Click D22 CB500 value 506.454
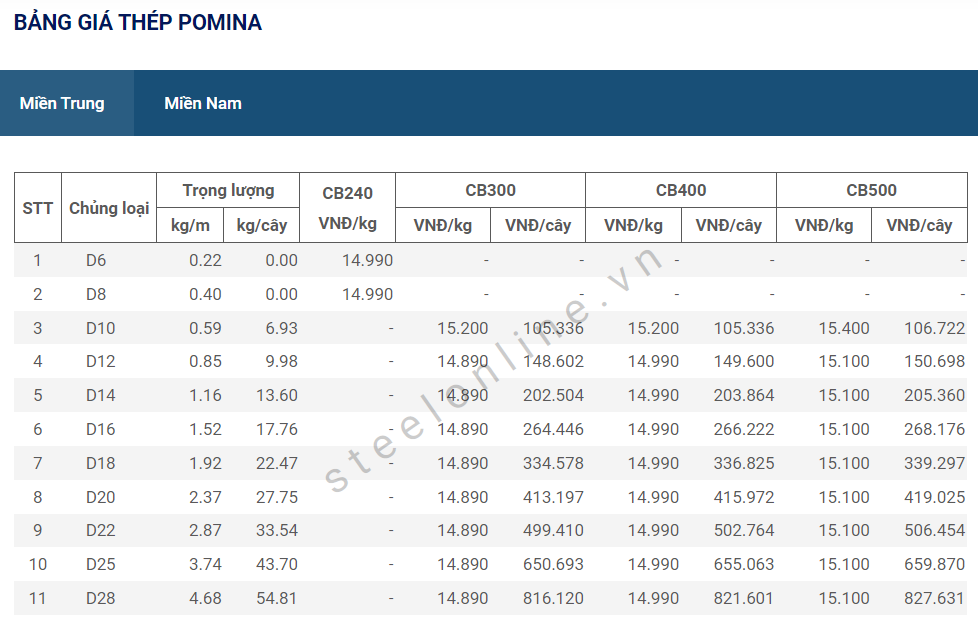Screen dimensions: 978x621 point(934,530)
